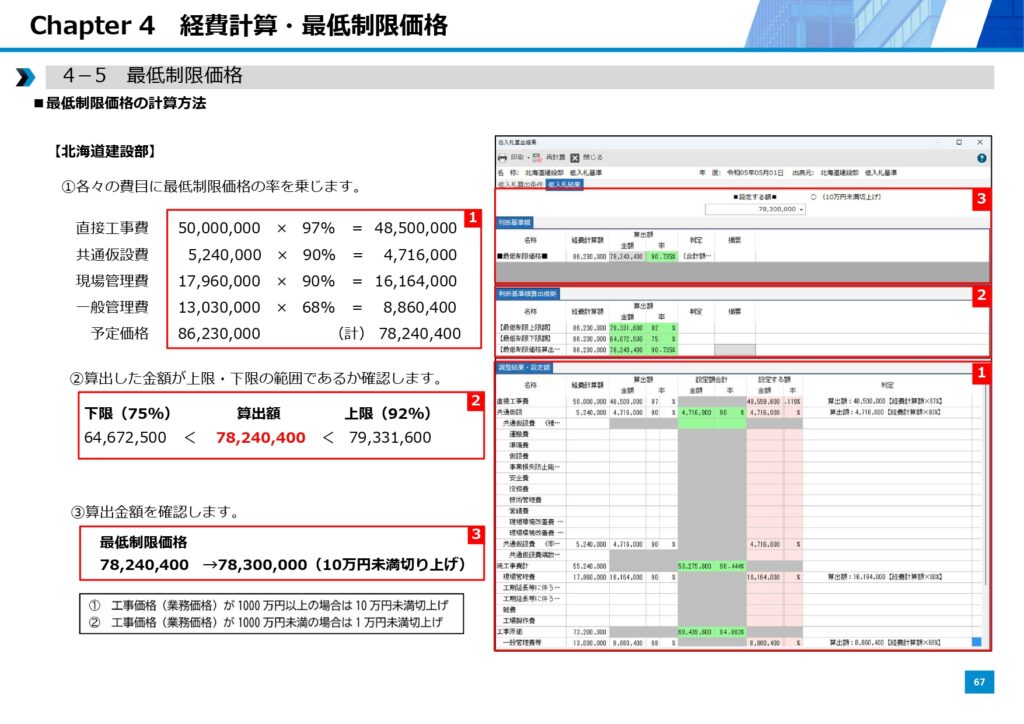Viewport: 1024px width, 724px height.
Task: Open the blue help question-mark icon
Action: pyautogui.click(x=981, y=157)
